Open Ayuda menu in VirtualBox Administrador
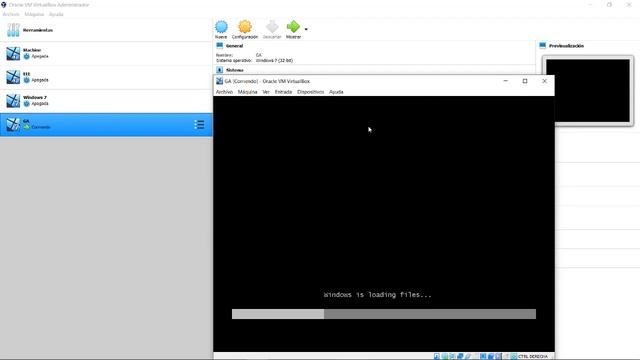 click(56, 14)
